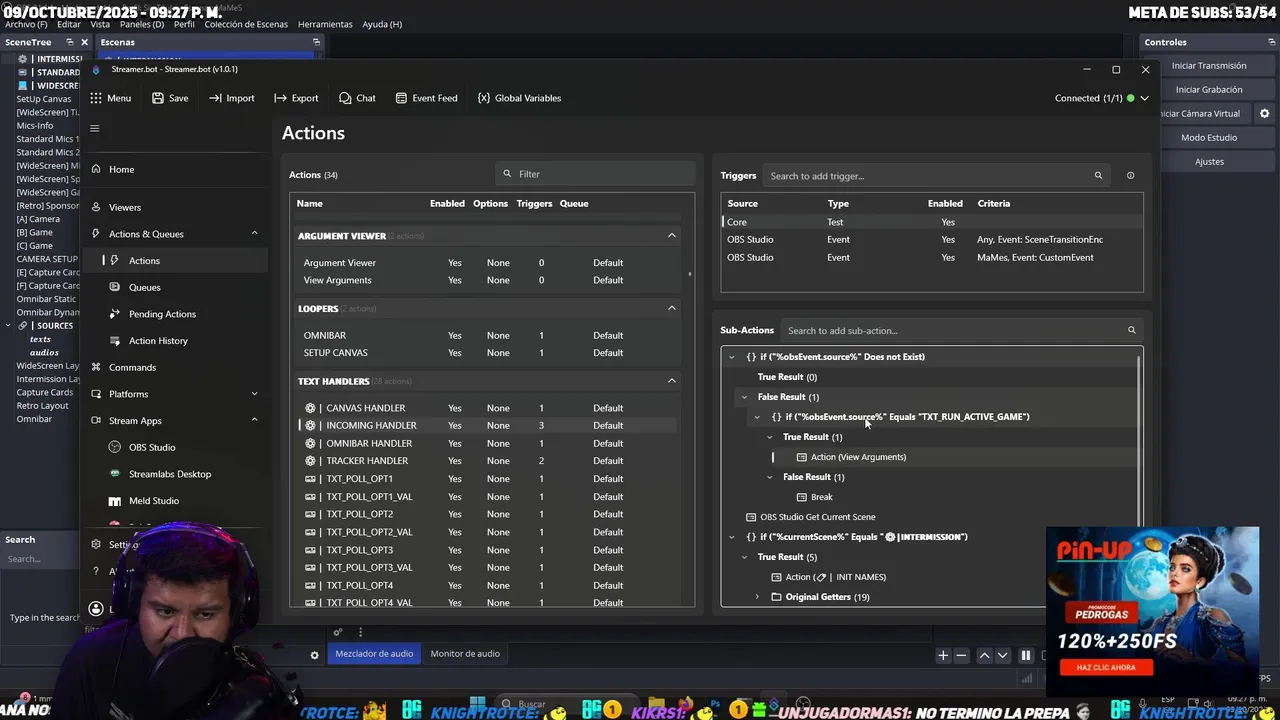Viewport: 1280px width, 720px height.
Task: Click the OBS Studio sidebar icon
Action: point(116,447)
